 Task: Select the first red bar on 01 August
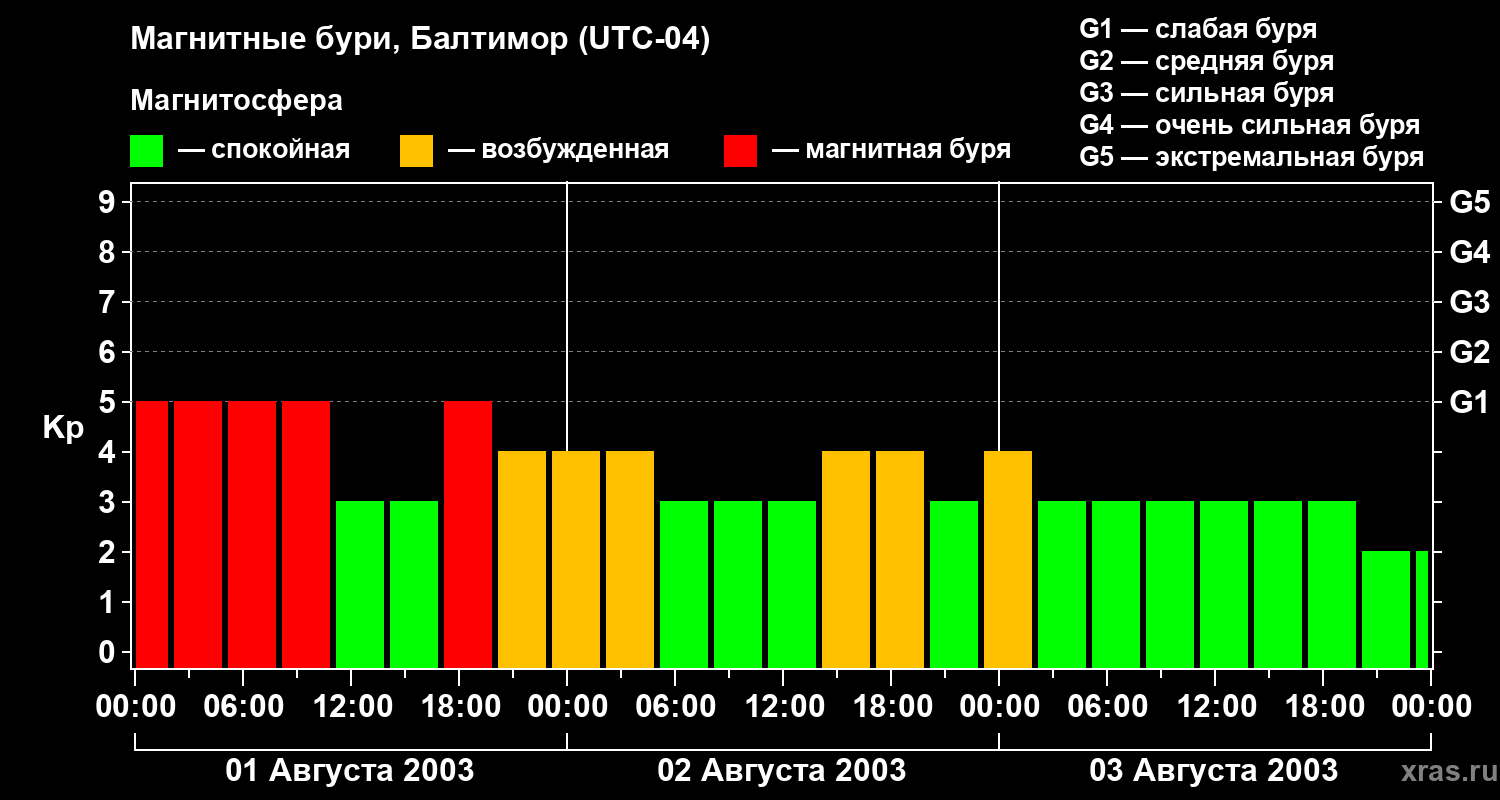(x=152, y=534)
